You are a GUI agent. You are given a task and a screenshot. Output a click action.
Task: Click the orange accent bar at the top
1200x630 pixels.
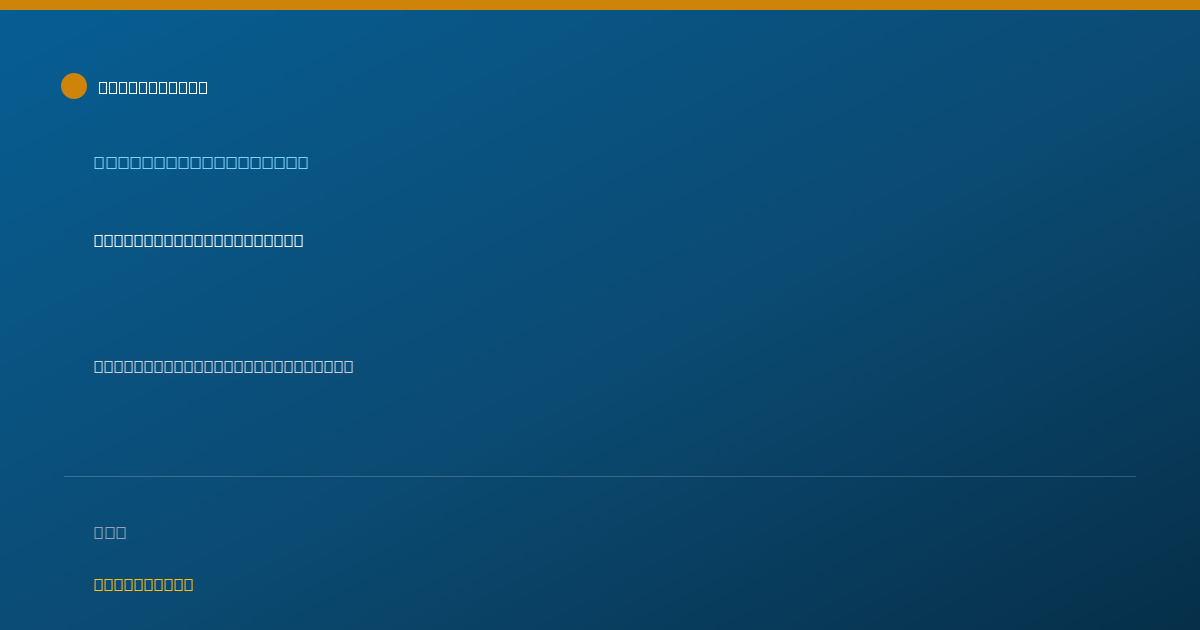pos(600,5)
